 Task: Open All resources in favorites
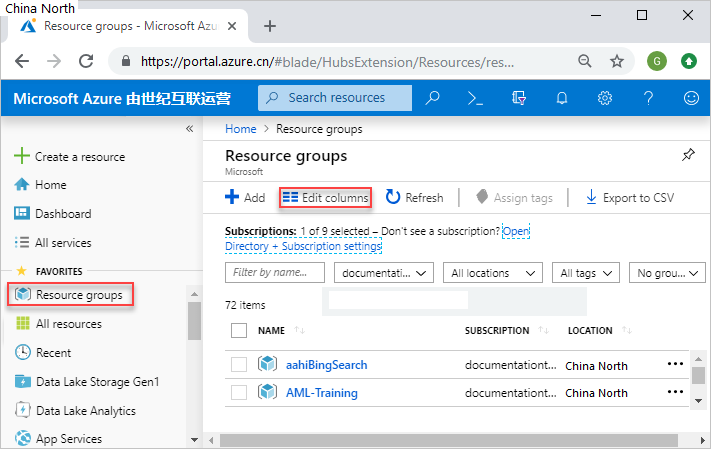(58, 324)
